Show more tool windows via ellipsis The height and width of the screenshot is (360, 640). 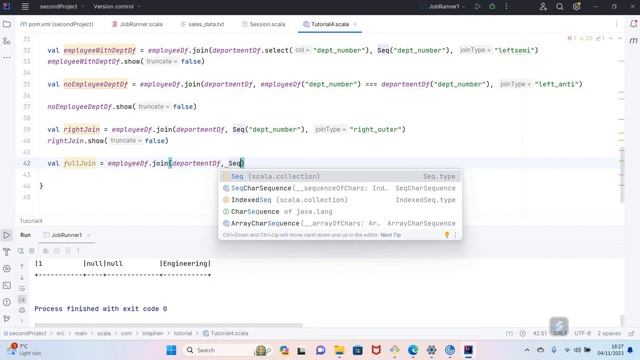(7, 58)
